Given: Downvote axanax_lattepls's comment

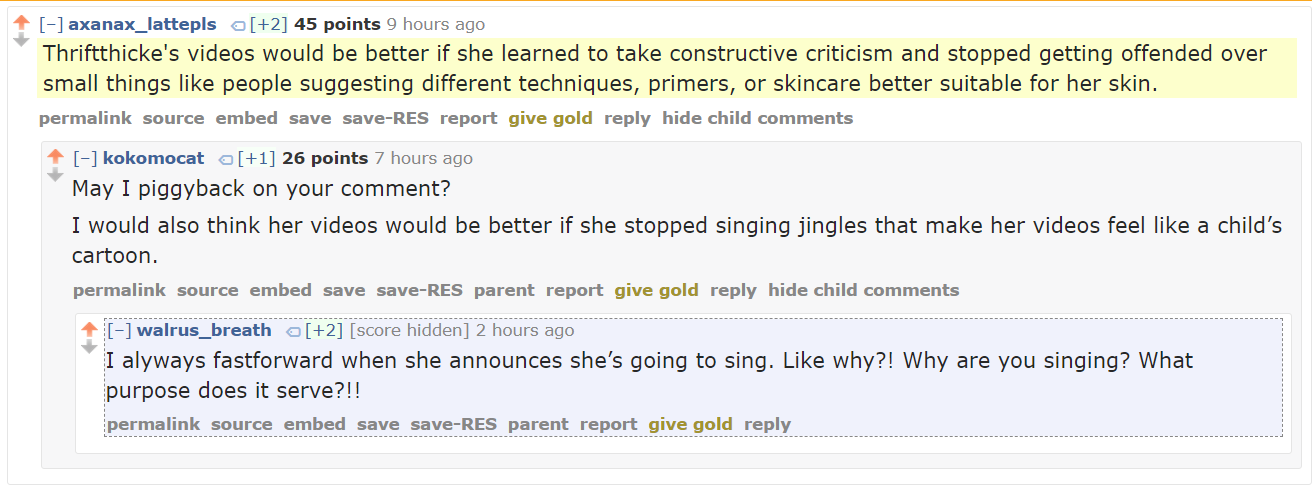Looking at the screenshot, I should 21,40.
